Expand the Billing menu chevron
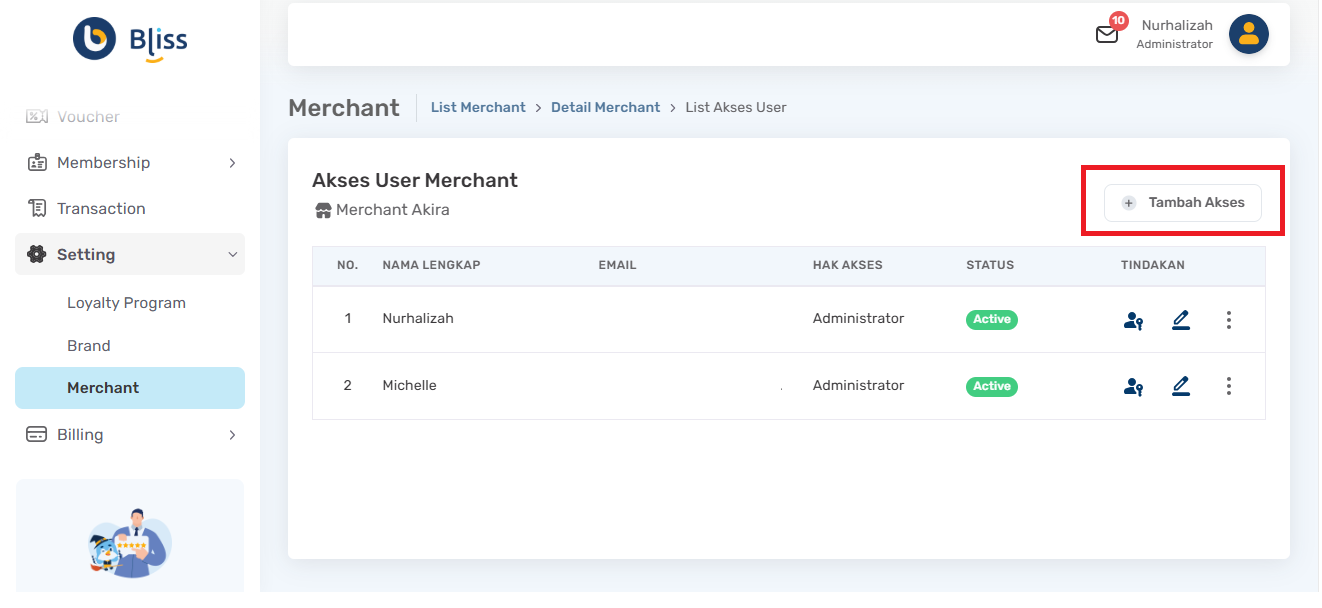 pyautogui.click(x=232, y=435)
